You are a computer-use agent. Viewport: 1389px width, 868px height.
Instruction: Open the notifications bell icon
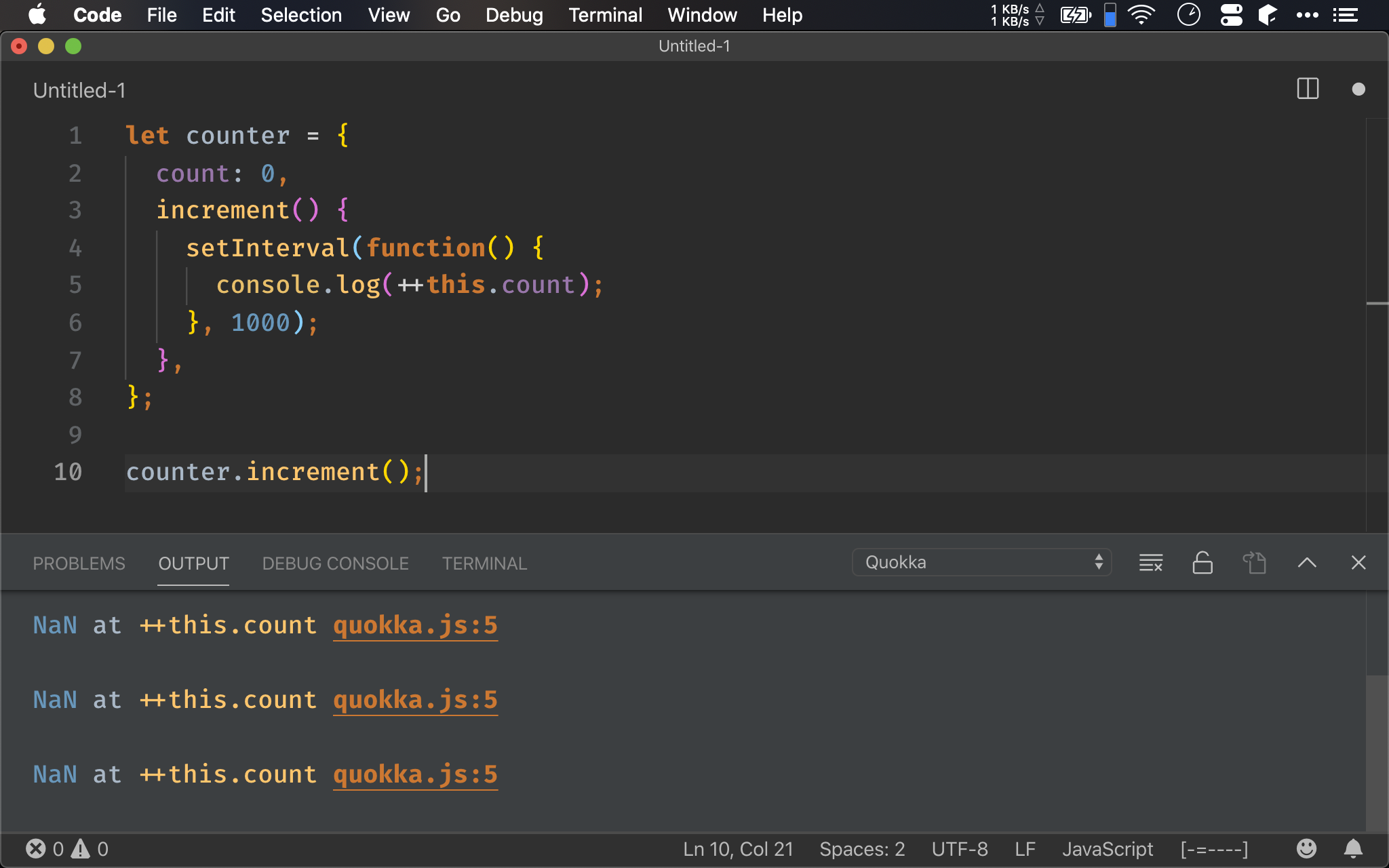[1353, 849]
